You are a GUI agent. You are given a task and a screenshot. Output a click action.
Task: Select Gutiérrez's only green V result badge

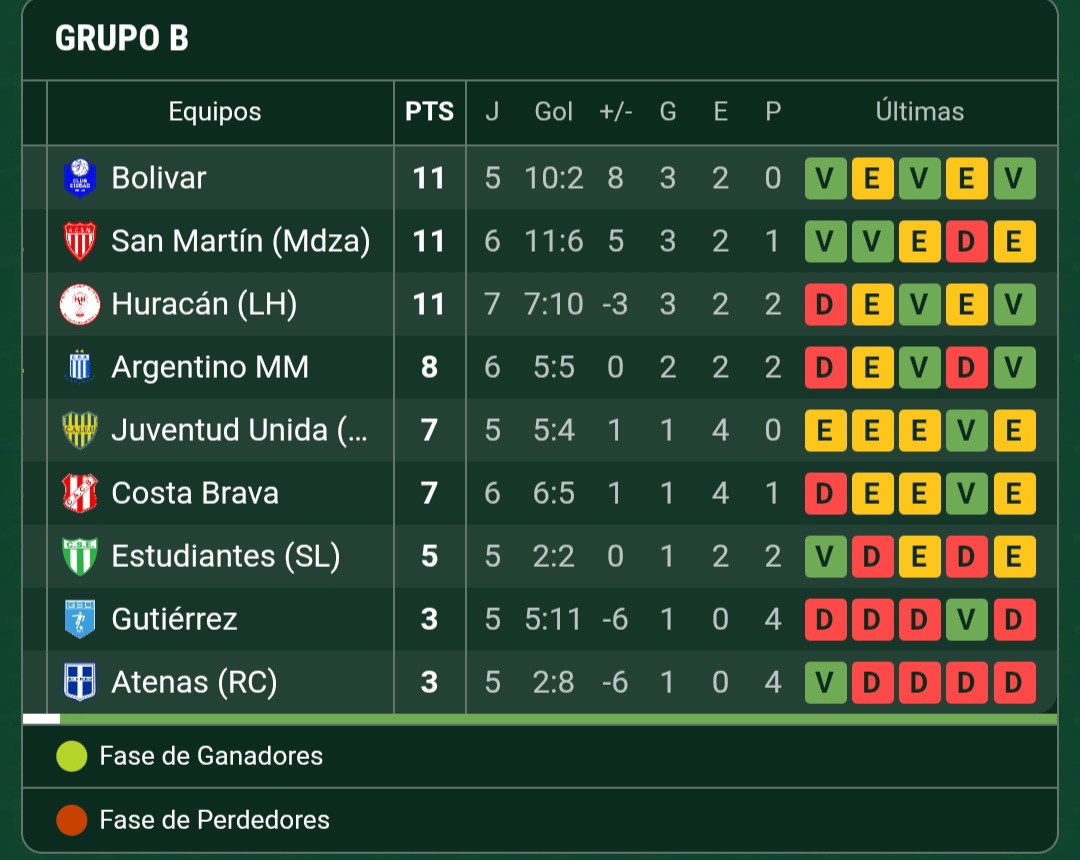[966, 620]
